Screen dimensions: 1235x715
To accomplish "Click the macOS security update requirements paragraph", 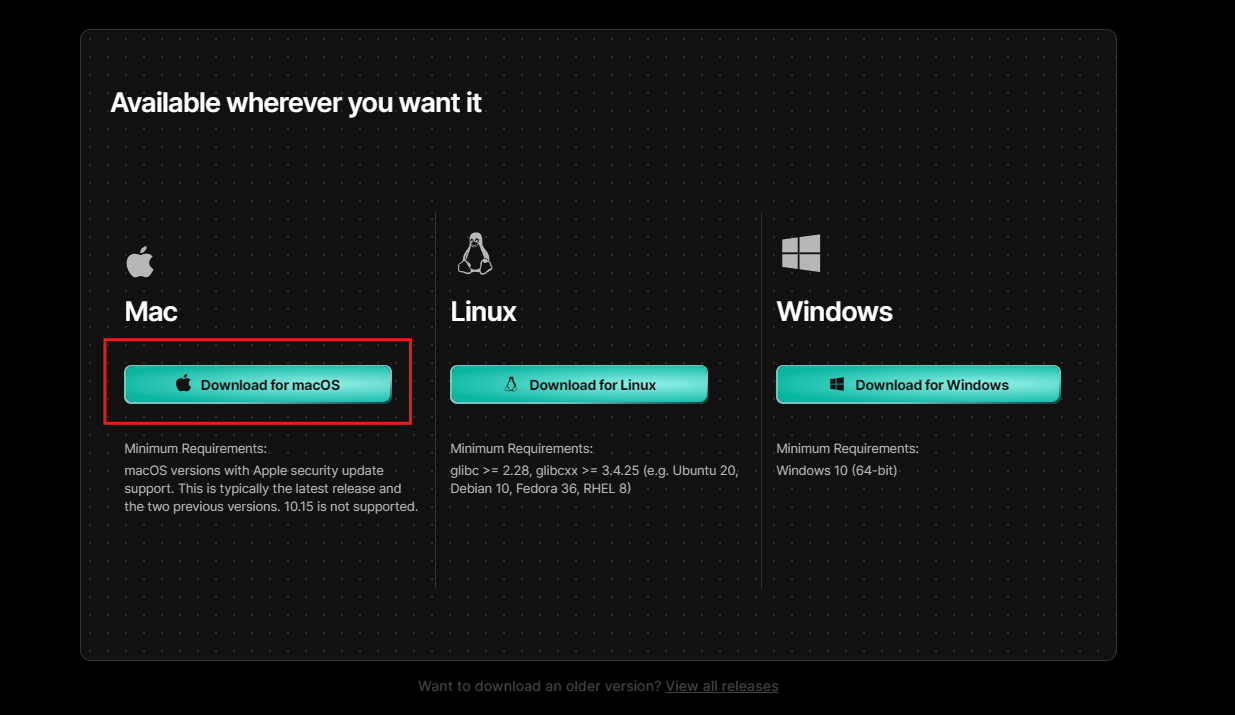I will pos(271,488).
